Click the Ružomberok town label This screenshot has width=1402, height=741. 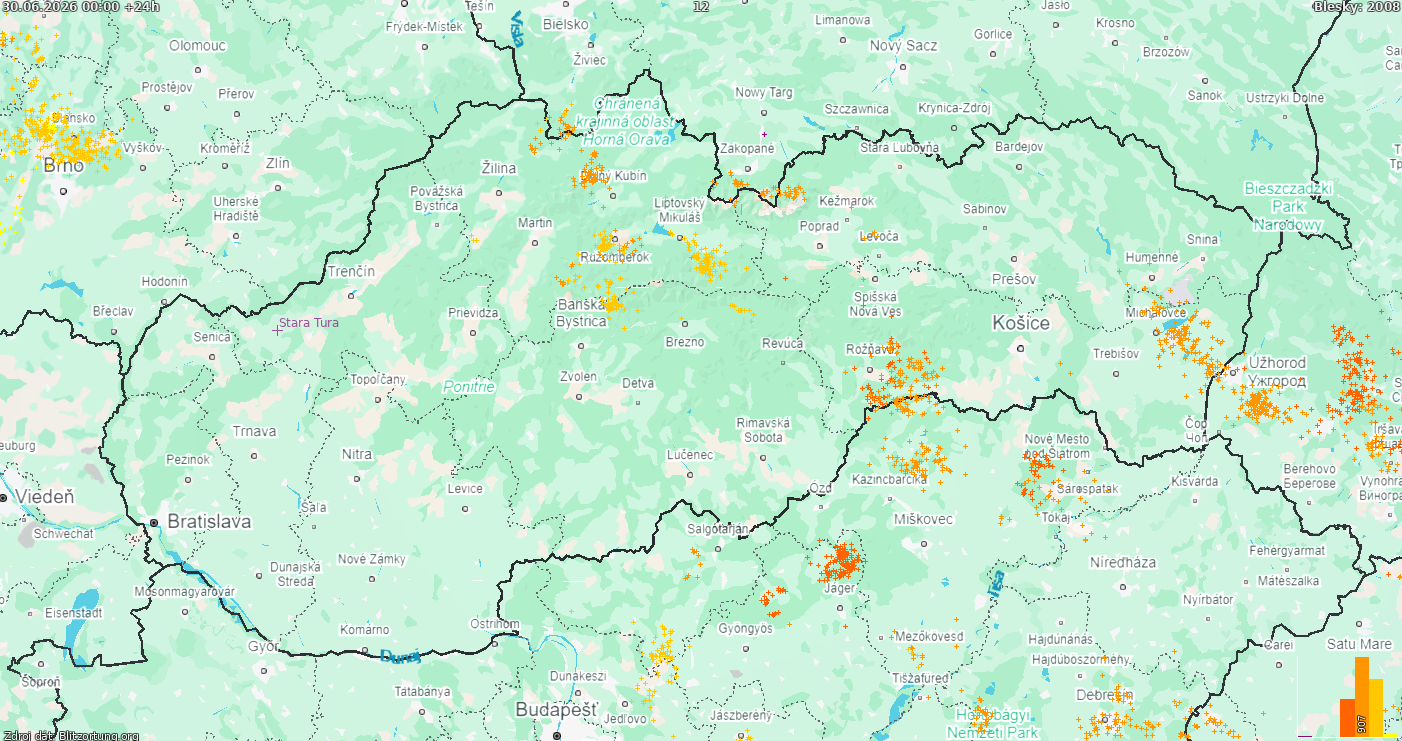614,257
